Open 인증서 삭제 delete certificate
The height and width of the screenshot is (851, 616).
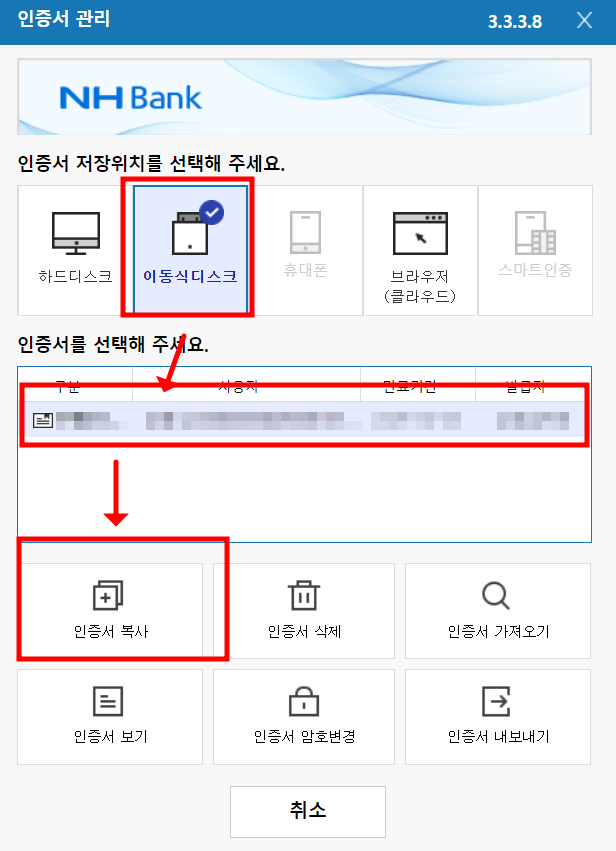[x=304, y=611]
